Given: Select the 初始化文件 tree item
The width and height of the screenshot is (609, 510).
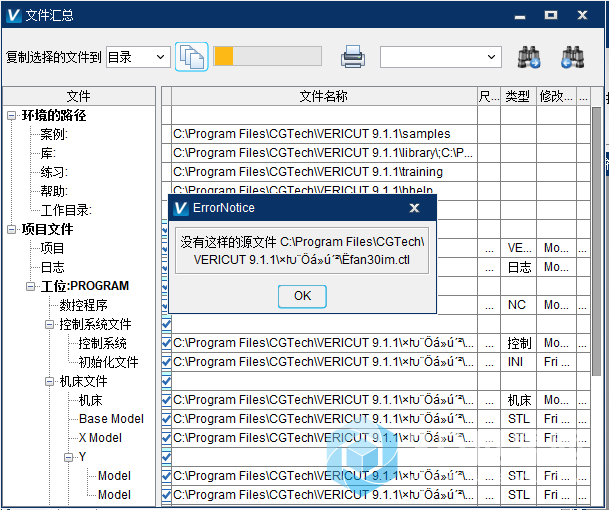Looking at the screenshot, I should click(108, 362).
